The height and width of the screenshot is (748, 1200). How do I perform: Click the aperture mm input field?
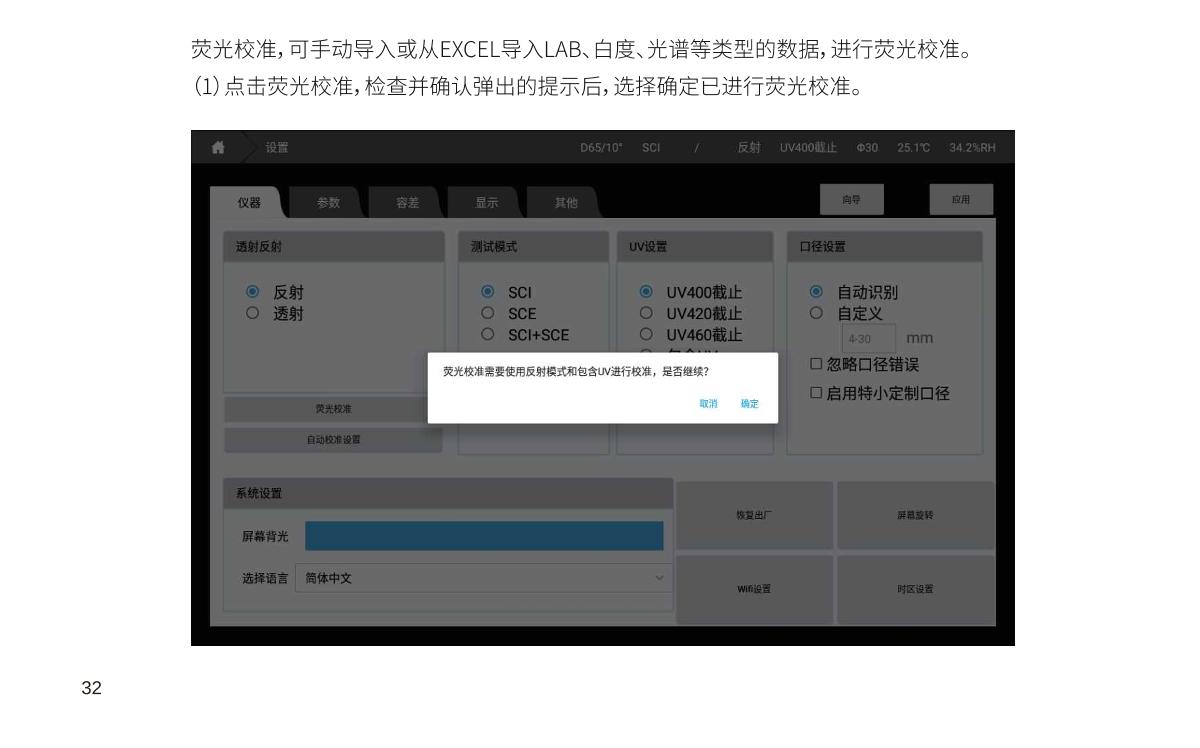click(x=867, y=339)
